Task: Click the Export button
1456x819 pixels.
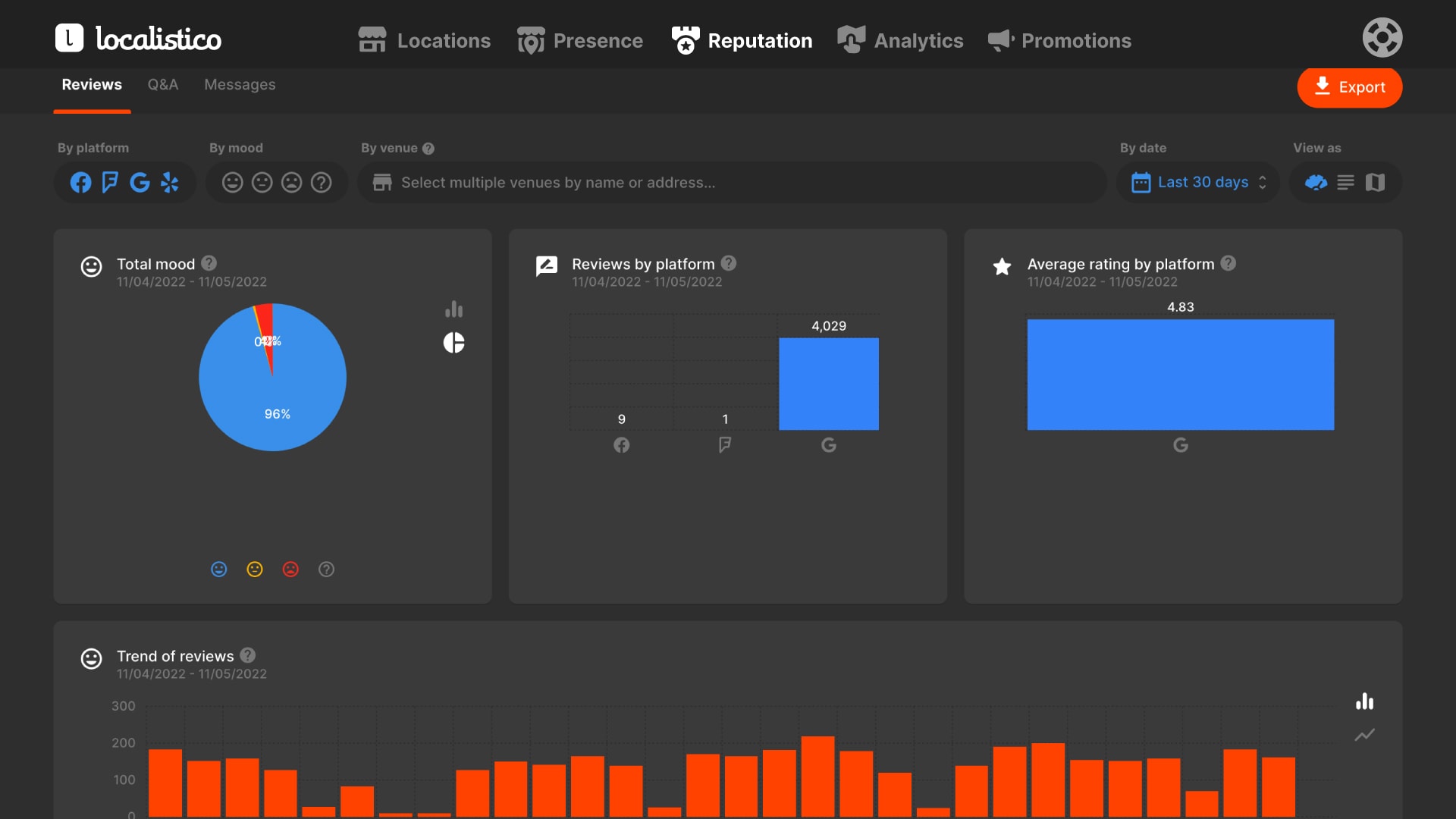Action: (x=1349, y=87)
